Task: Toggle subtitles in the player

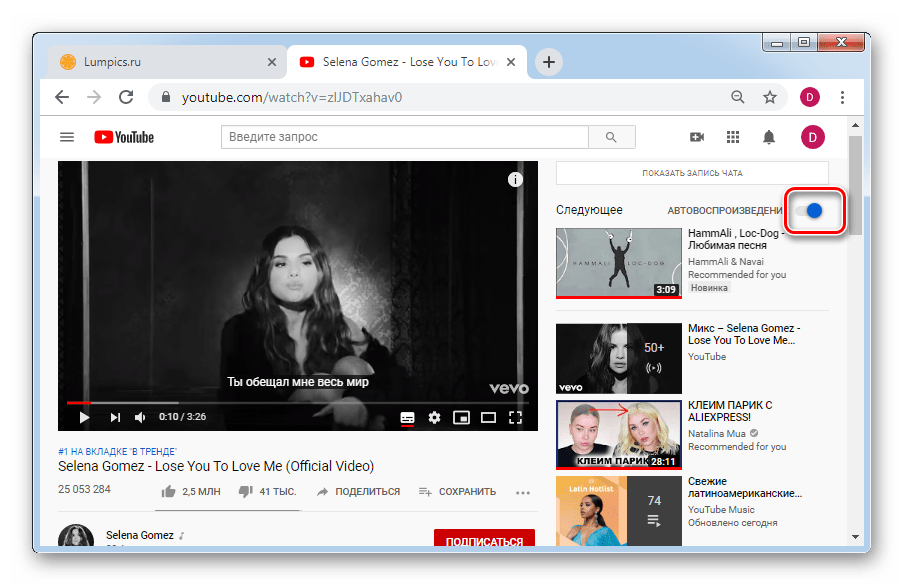Action: [407, 417]
